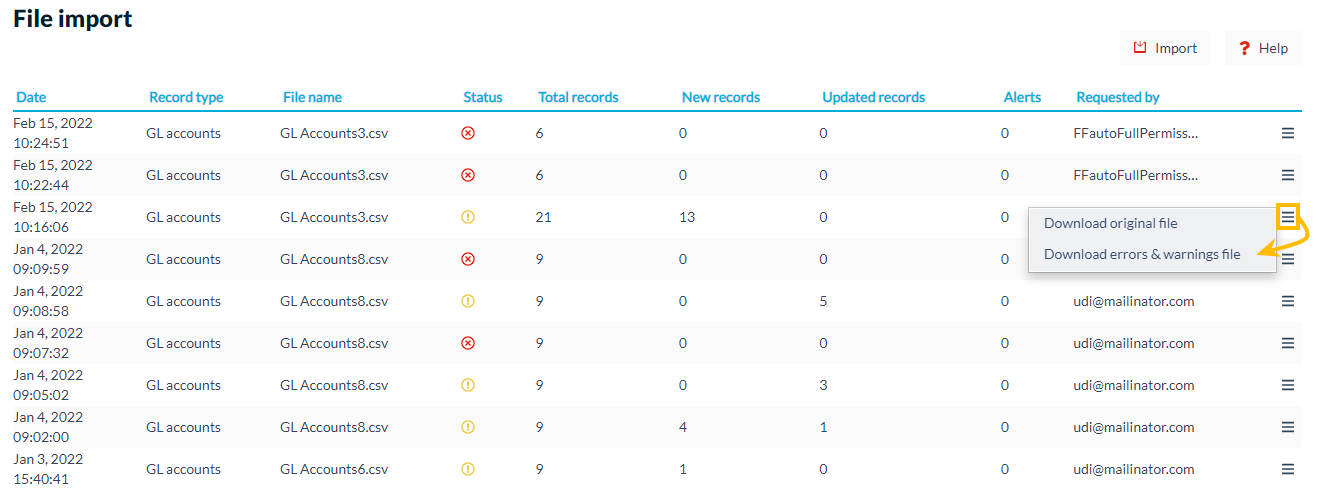Click GL Accounts6.csv file name
The height and width of the screenshot is (494, 1318).
[x=334, y=469]
